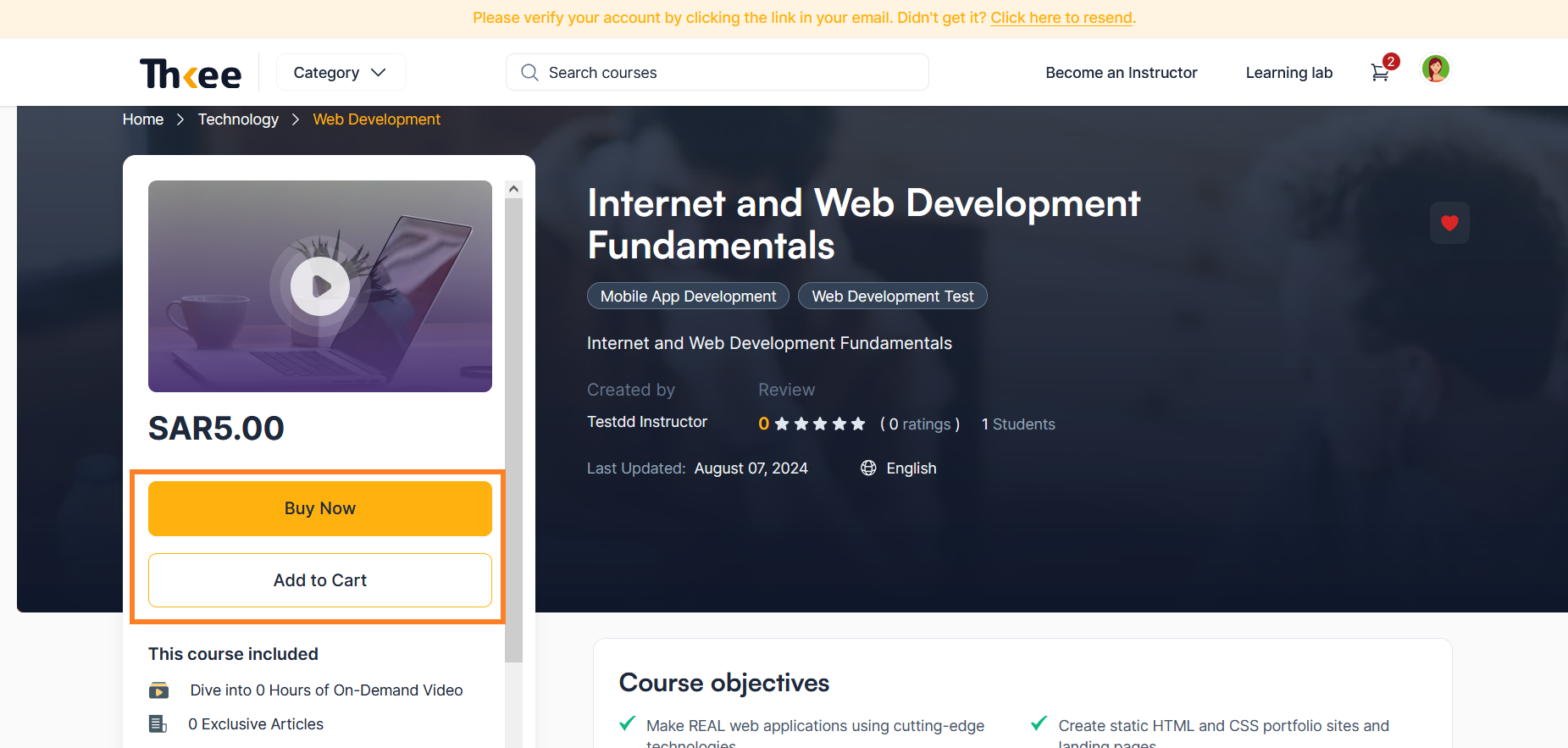
Task: Click the search magnifier icon
Action: tap(529, 73)
